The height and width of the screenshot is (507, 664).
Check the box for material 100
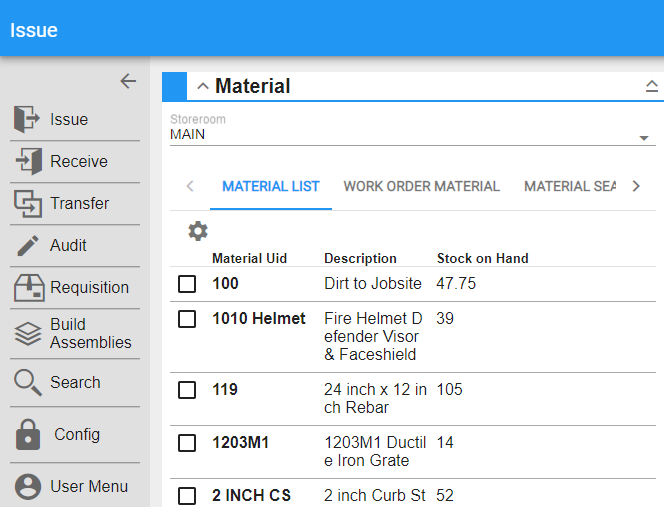pos(187,284)
